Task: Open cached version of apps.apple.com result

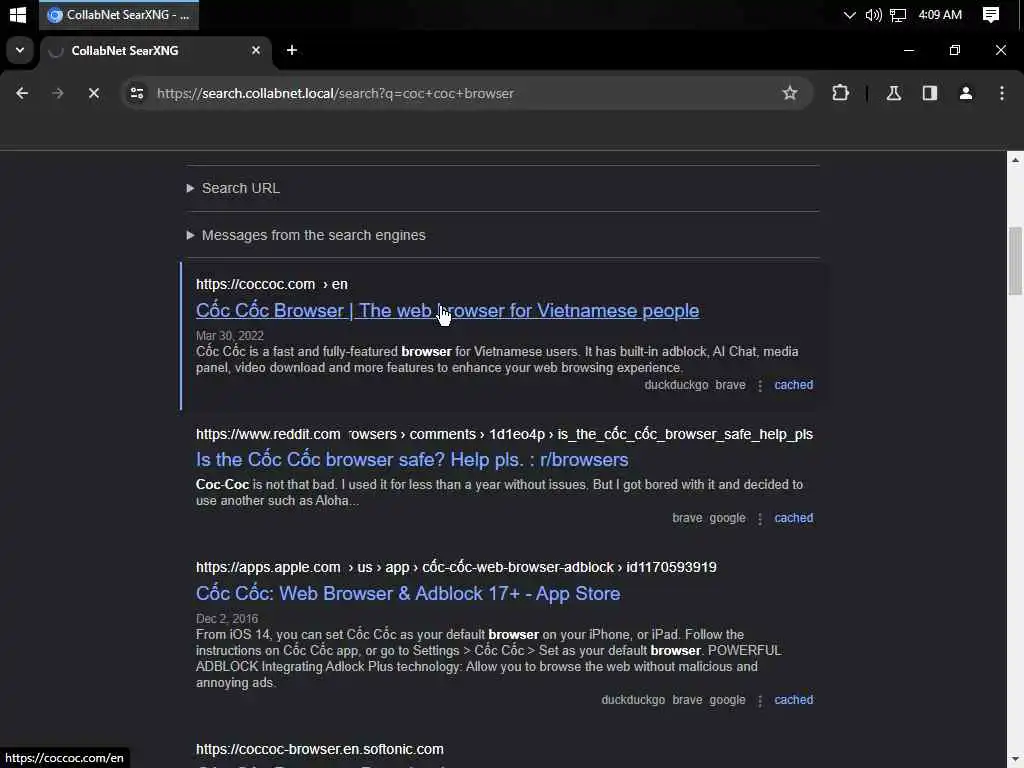Action: 793,699
